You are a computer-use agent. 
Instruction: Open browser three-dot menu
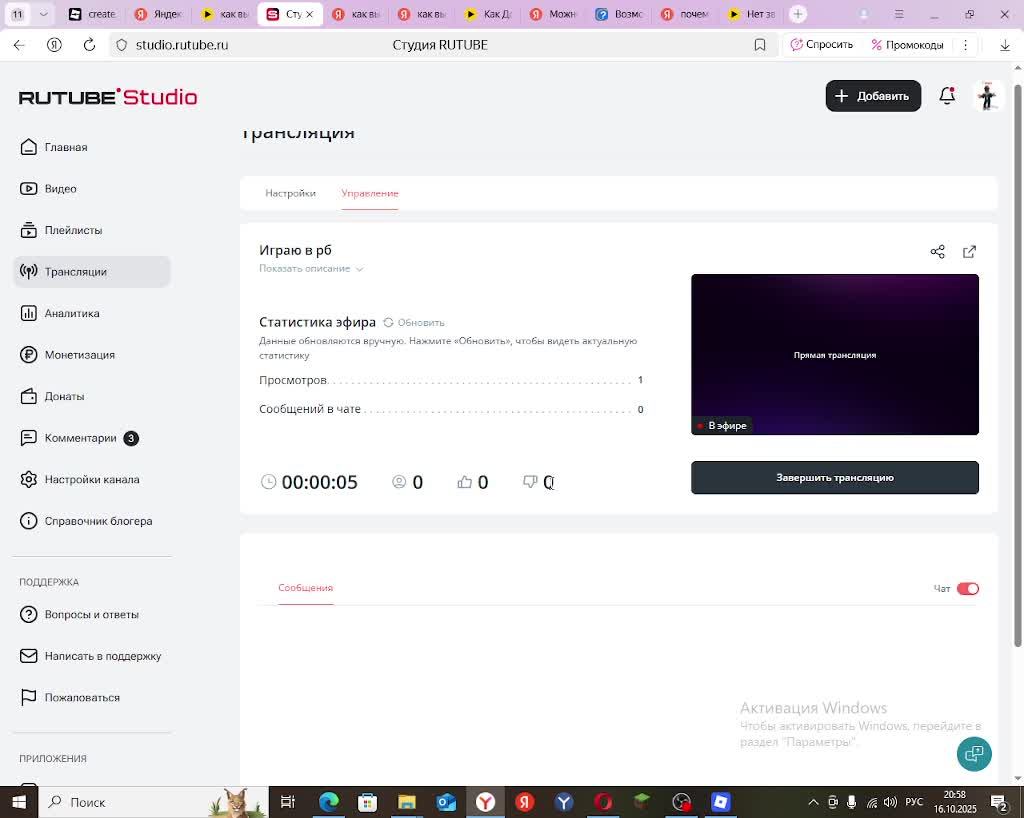coord(965,45)
